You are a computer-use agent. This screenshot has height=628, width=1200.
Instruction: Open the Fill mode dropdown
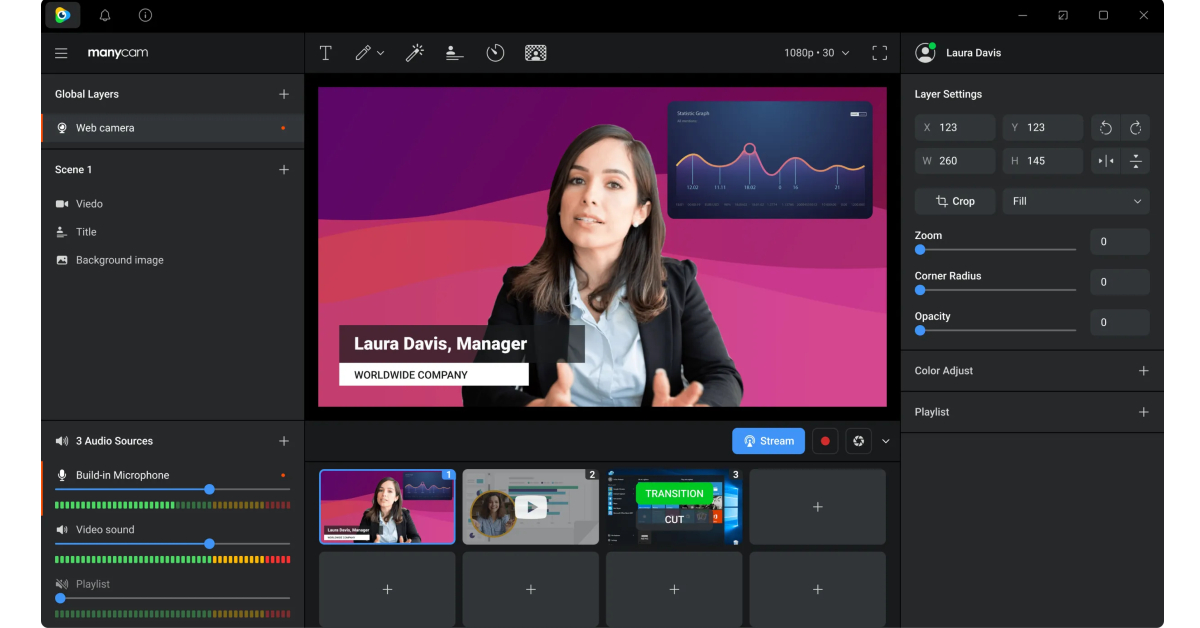click(1076, 201)
